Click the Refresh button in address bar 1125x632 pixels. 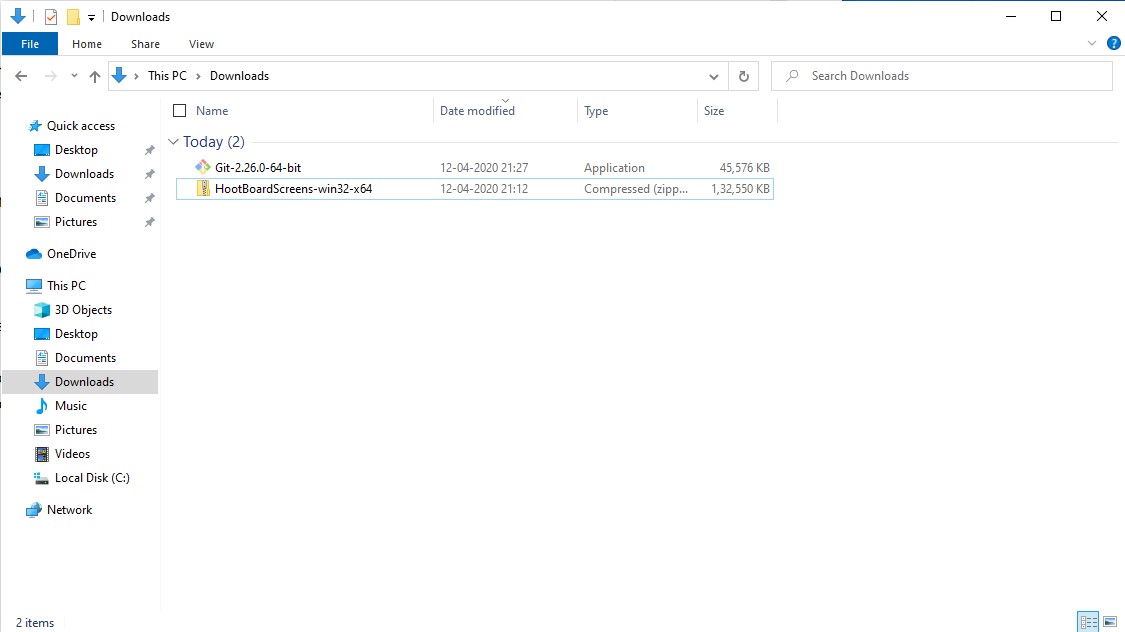[743, 76]
